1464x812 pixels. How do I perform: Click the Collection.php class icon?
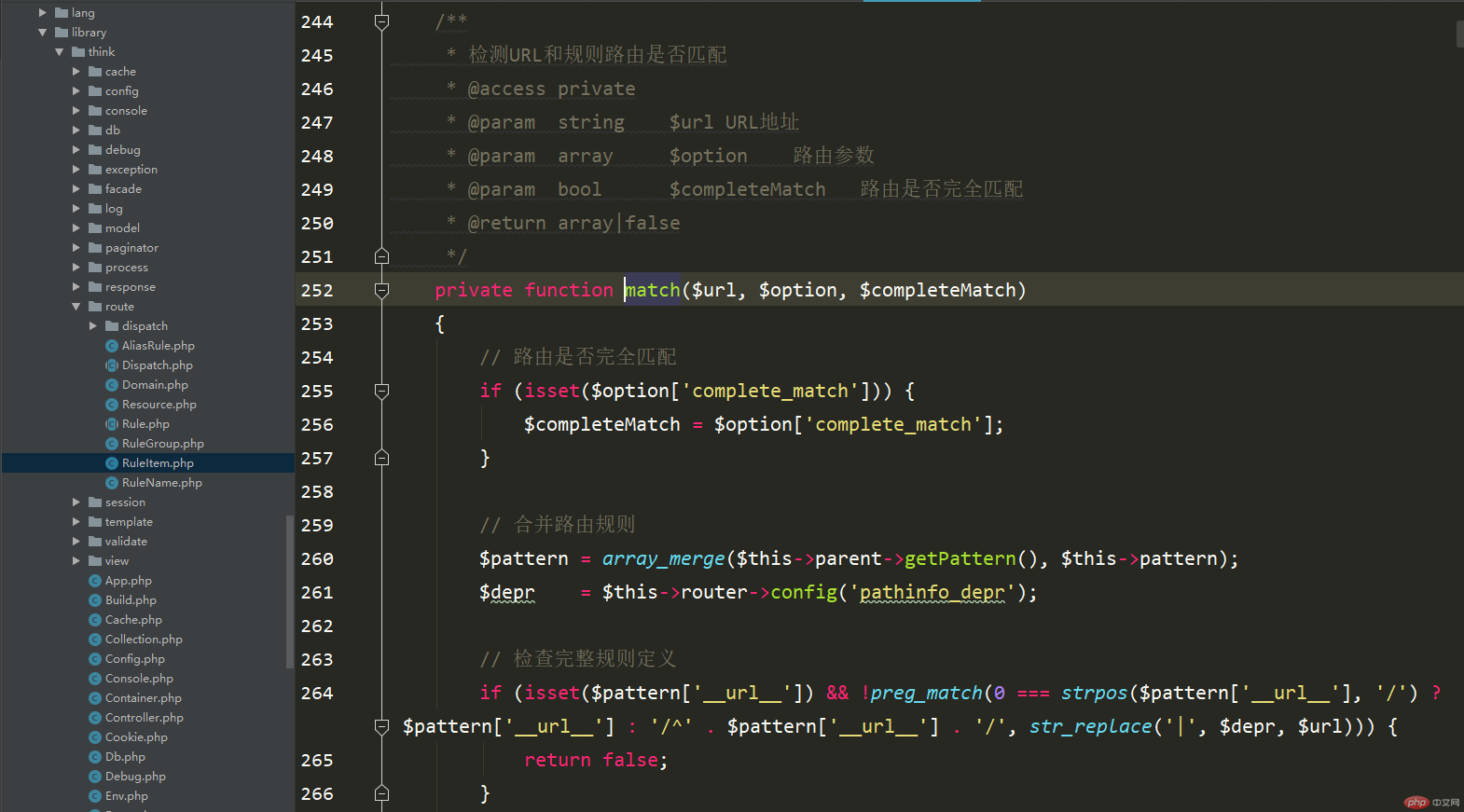pos(95,640)
